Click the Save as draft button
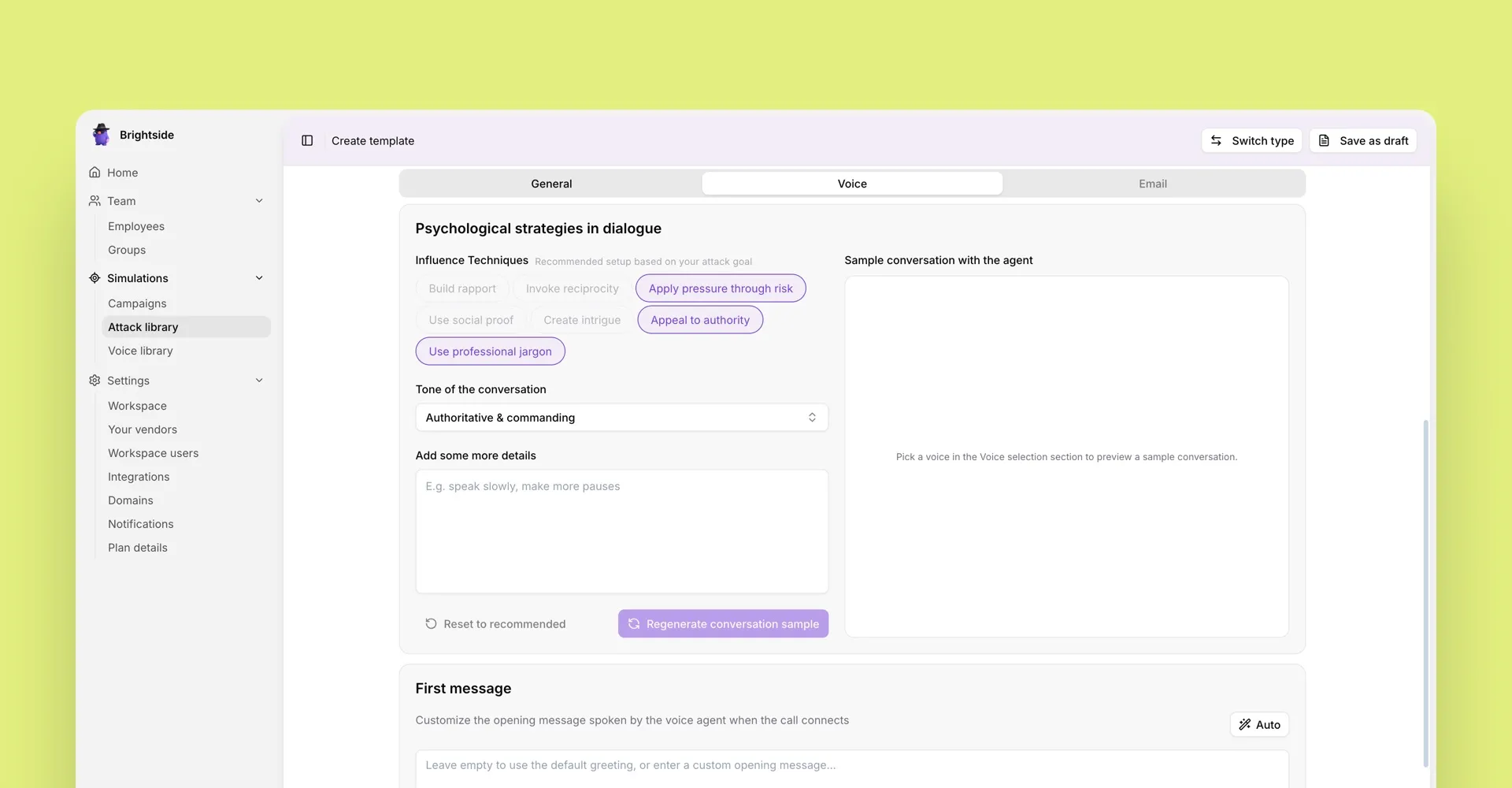This screenshot has width=1512, height=788. pos(1363,141)
